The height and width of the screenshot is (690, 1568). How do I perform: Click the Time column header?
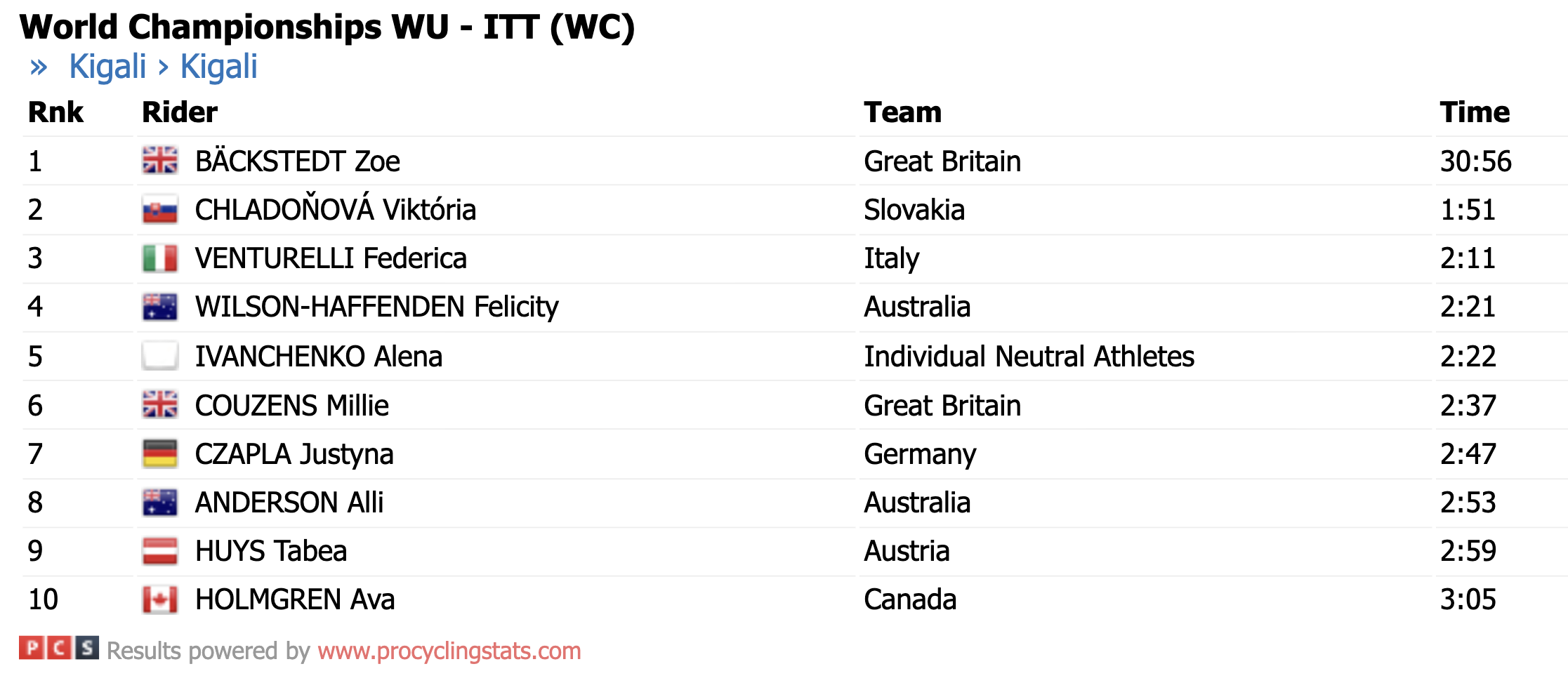1474,112
